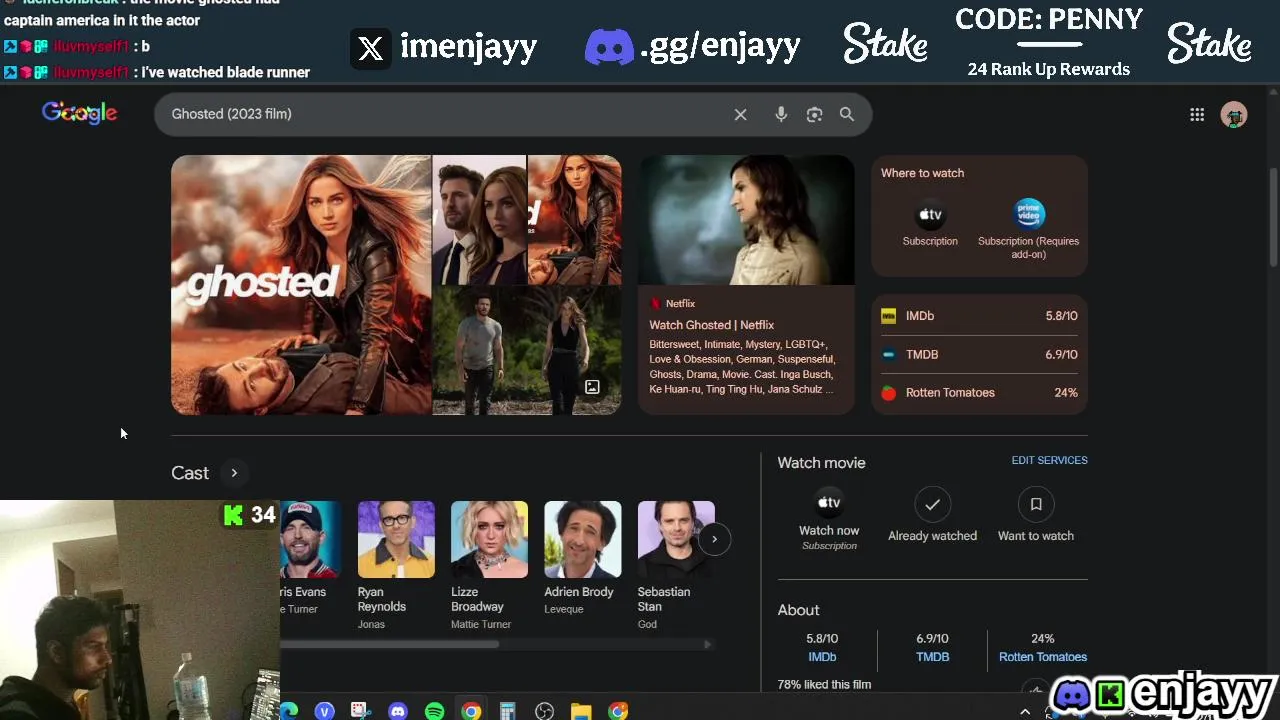Open Snipping Tool from the taskbar
Screen dimensions: 1280x720
[x=360, y=711]
